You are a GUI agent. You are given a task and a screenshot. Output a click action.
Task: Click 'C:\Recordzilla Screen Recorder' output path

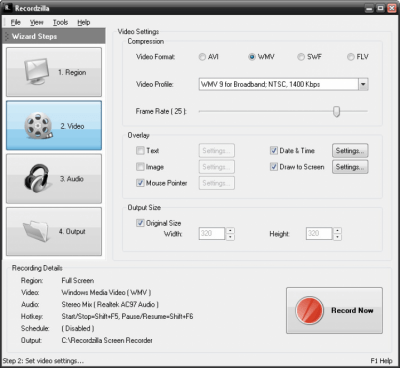tap(107, 340)
